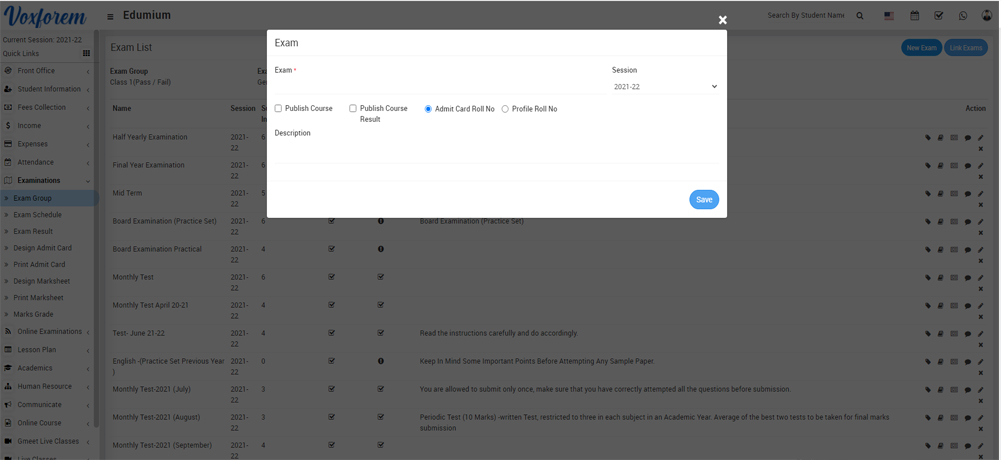Open the Session dropdown showing 2021-22

(x=665, y=87)
